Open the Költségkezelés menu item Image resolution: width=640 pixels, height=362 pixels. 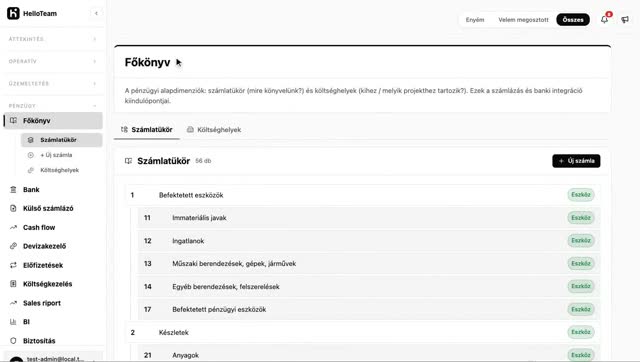(x=53, y=284)
